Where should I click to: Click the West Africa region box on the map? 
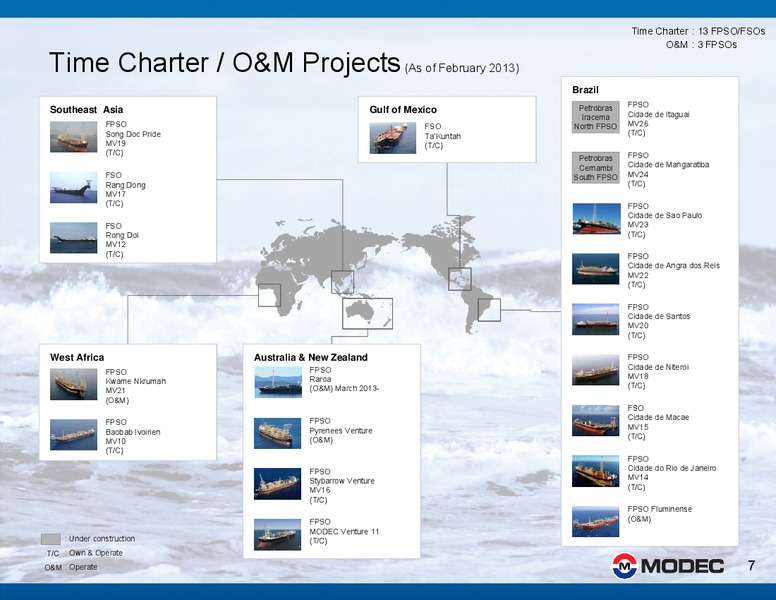[270, 295]
